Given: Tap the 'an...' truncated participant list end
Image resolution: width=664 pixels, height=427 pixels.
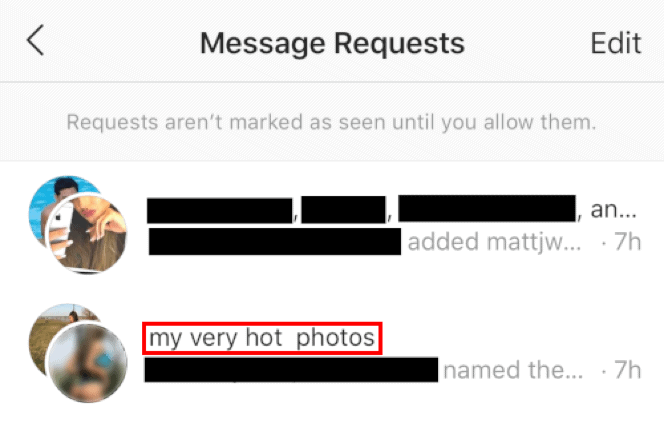Looking at the screenshot, I should tap(613, 209).
